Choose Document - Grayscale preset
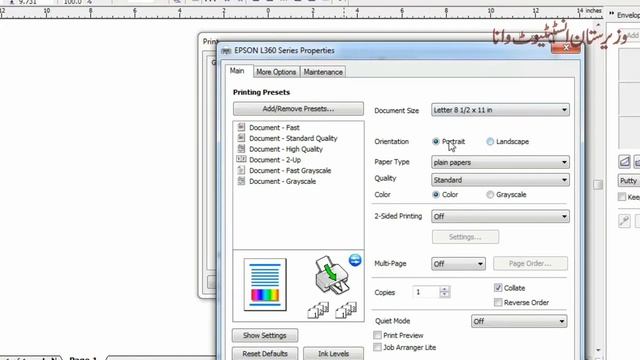This screenshot has height=360, width=640. click(282, 181)
